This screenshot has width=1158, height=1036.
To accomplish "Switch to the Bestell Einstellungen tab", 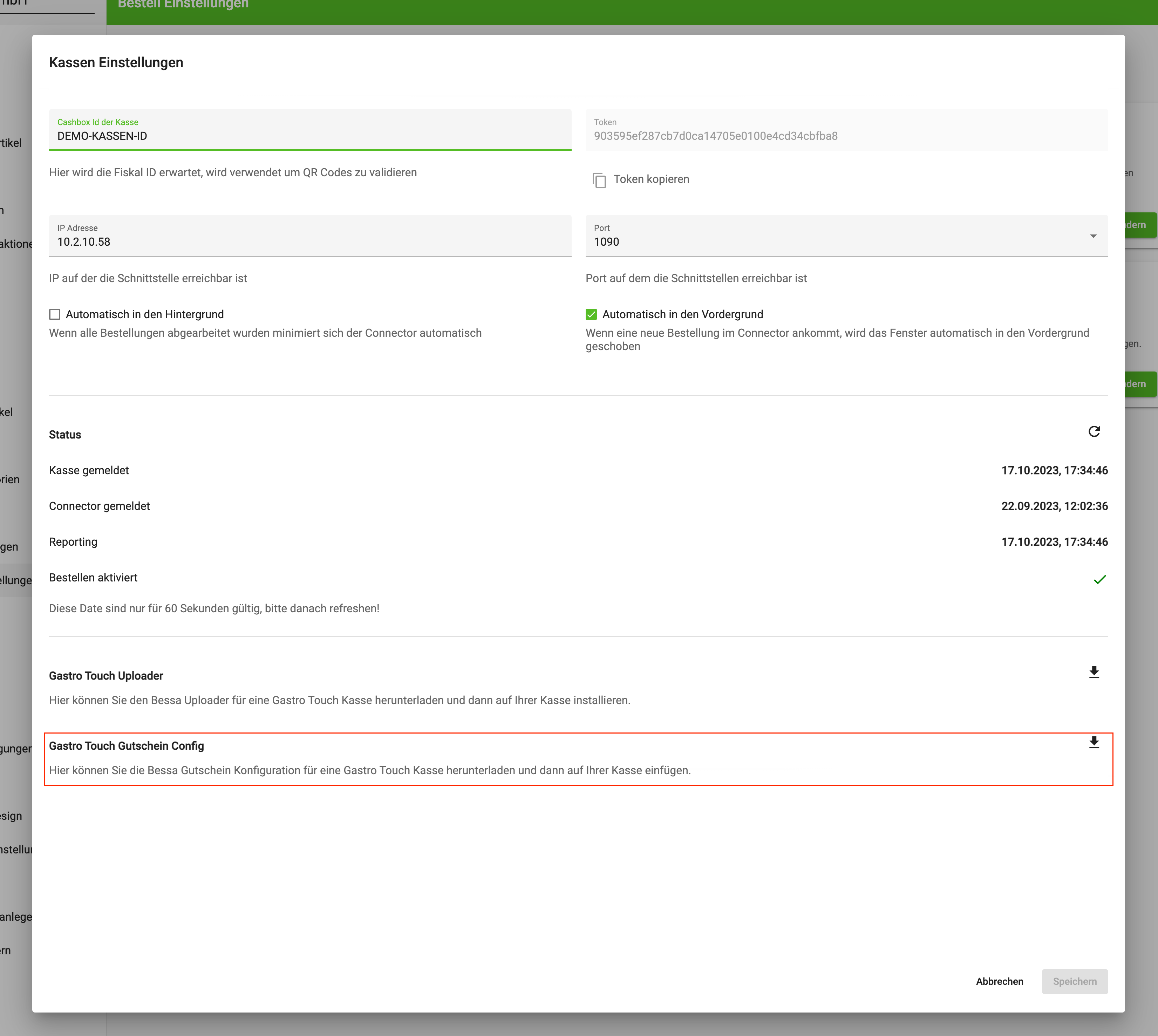I will pos(183,5).
